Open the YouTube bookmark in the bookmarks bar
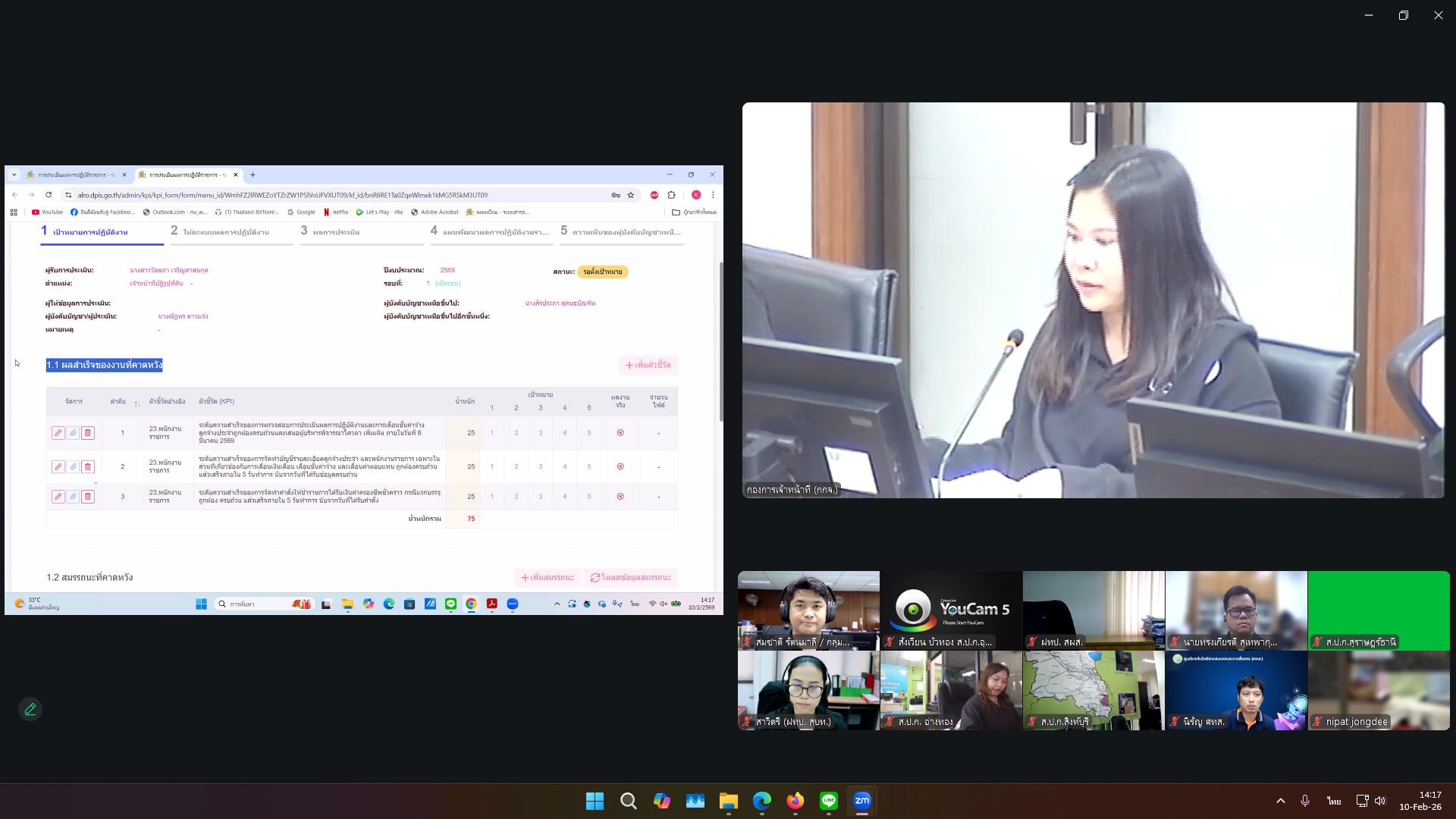This screenshot has width=1456, height=819. [47, 212]
